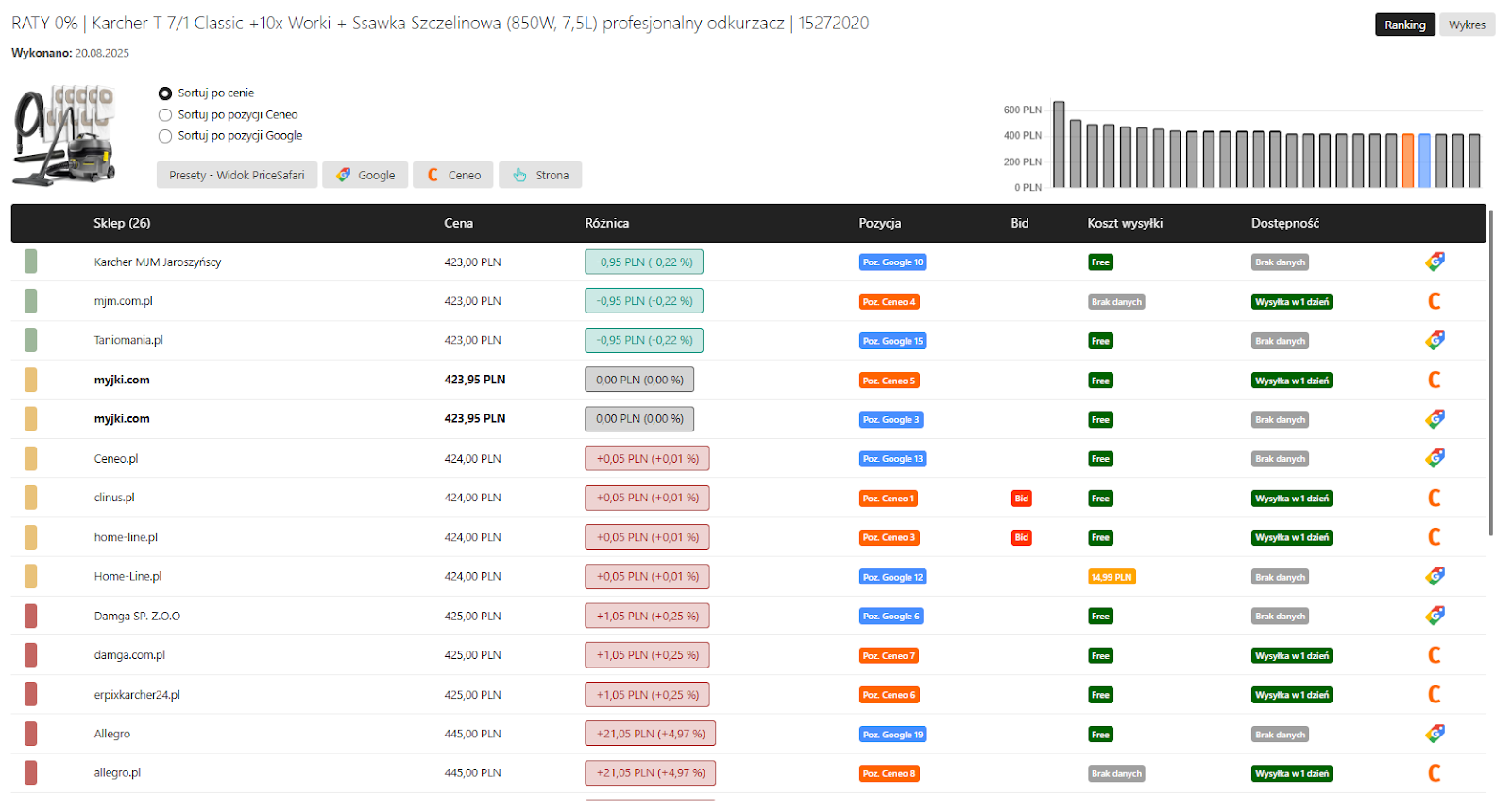
Task: Click the vertical scrollbar of the table
Action: point(1491,373)
